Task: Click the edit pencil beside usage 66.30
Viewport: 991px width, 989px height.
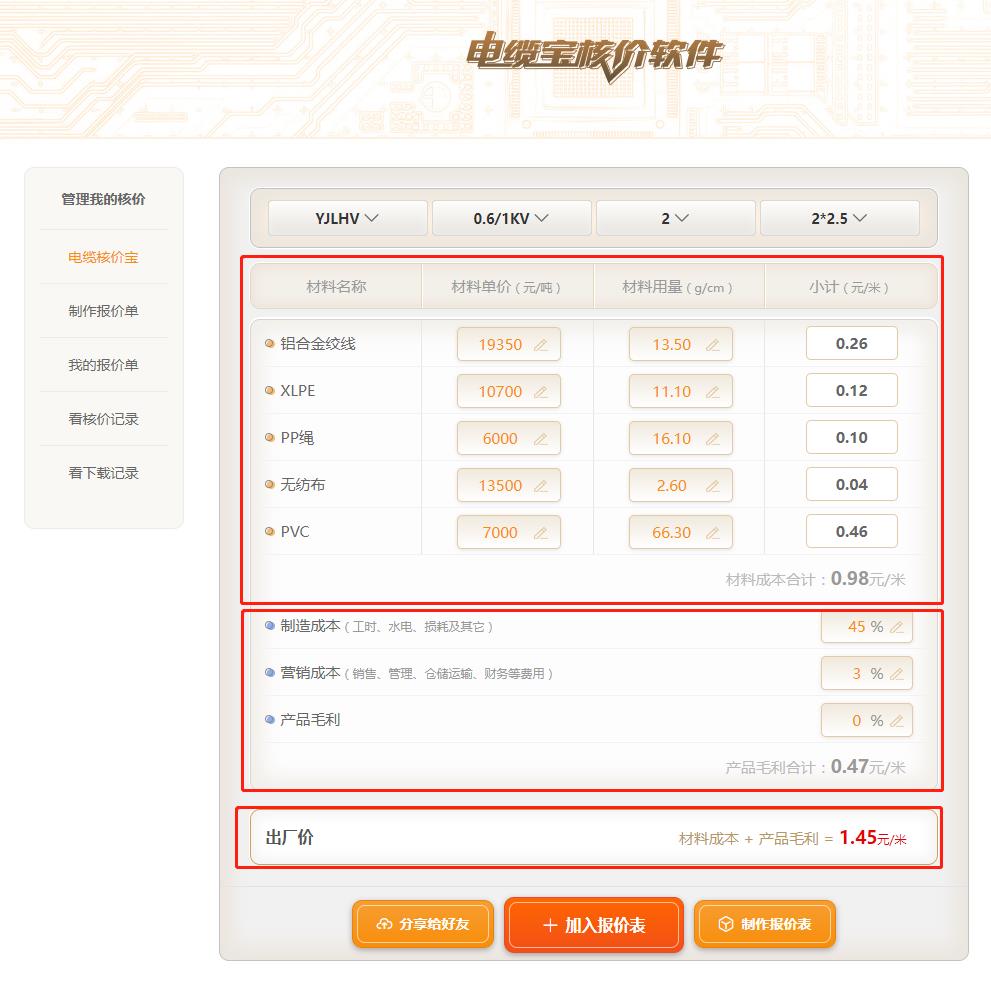Action: point(712,533)
